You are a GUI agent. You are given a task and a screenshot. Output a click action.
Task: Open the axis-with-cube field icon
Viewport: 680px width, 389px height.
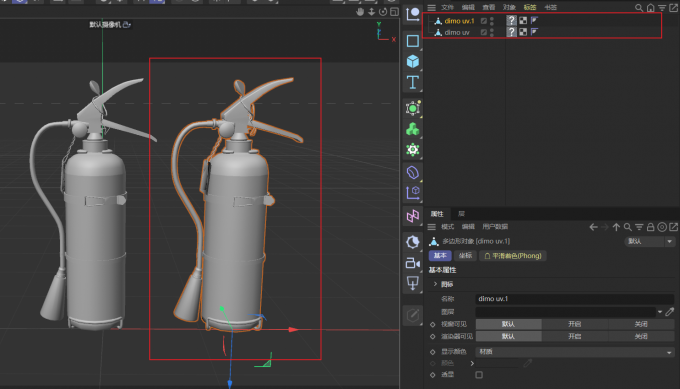point(412,193)
